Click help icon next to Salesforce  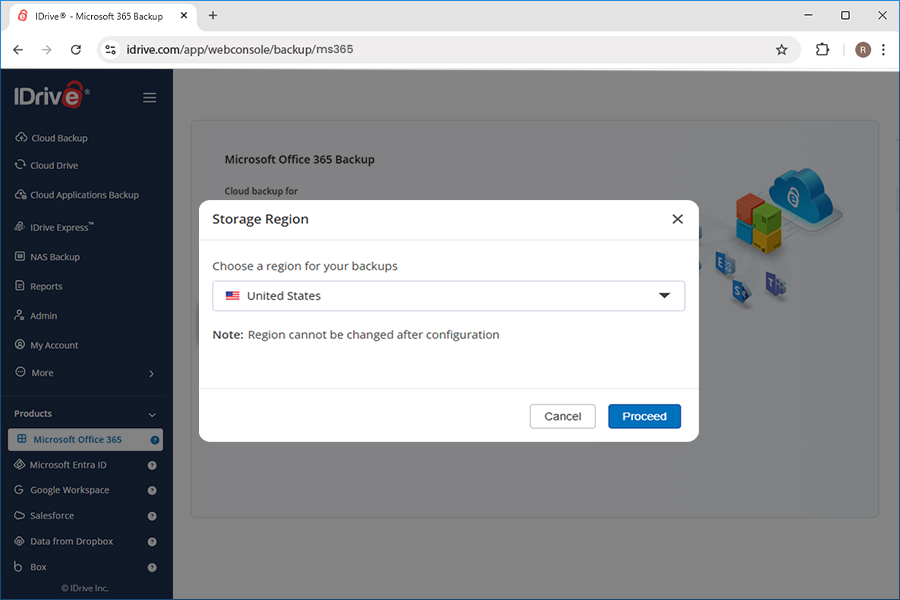[152, 516]
